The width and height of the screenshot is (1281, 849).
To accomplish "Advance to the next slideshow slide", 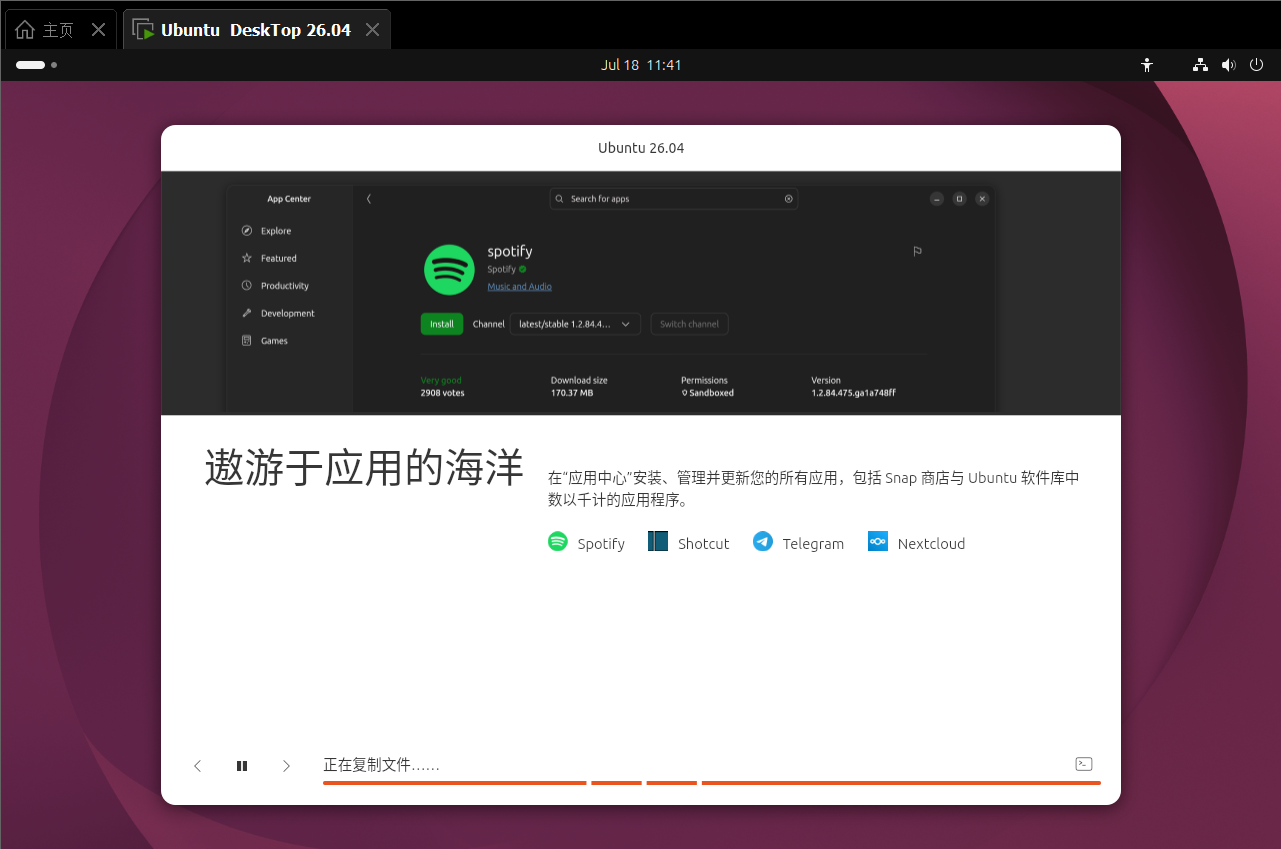I will [x=286, y=766].
